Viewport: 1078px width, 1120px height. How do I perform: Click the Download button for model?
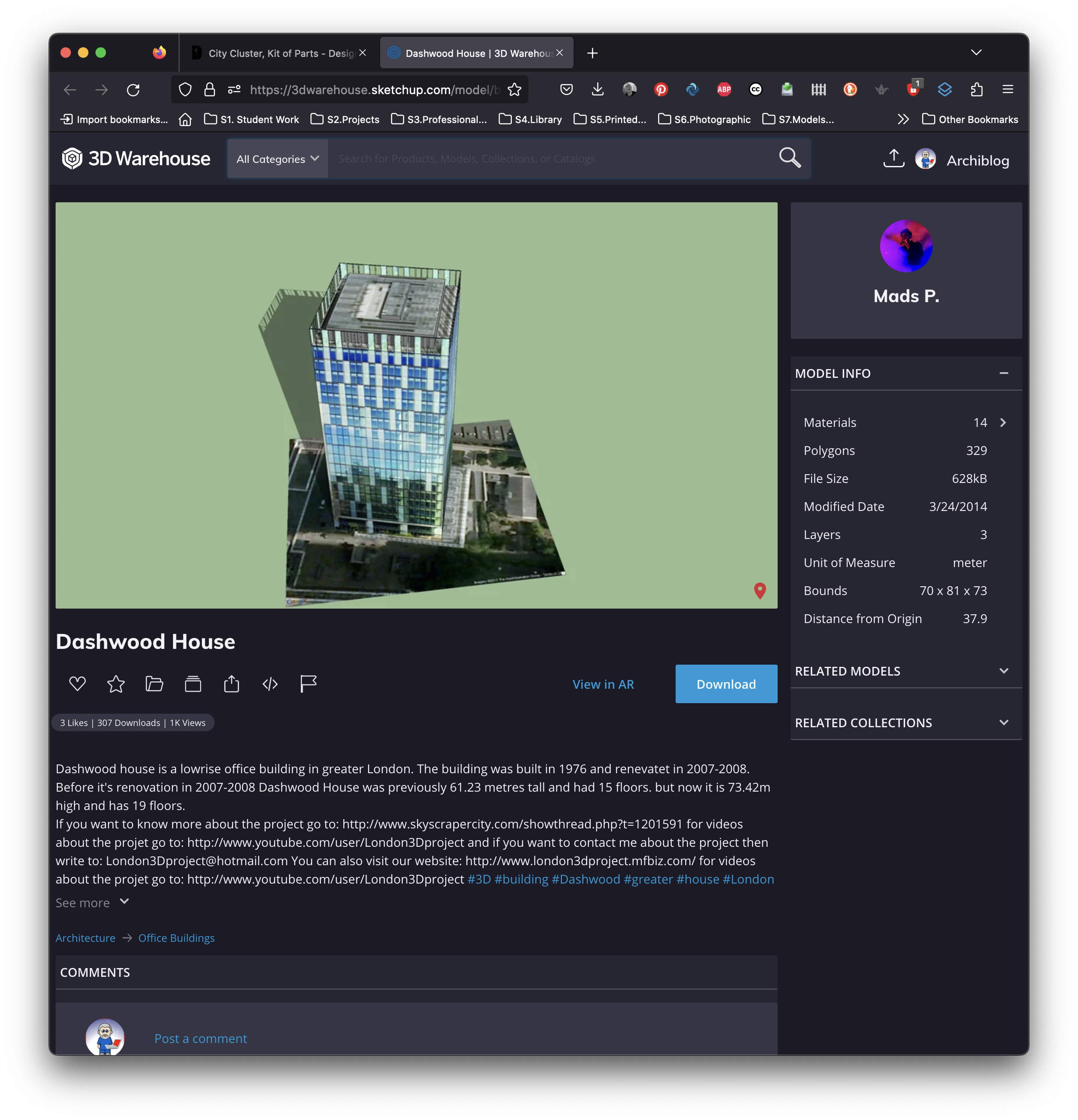click(x=726, y=684)
